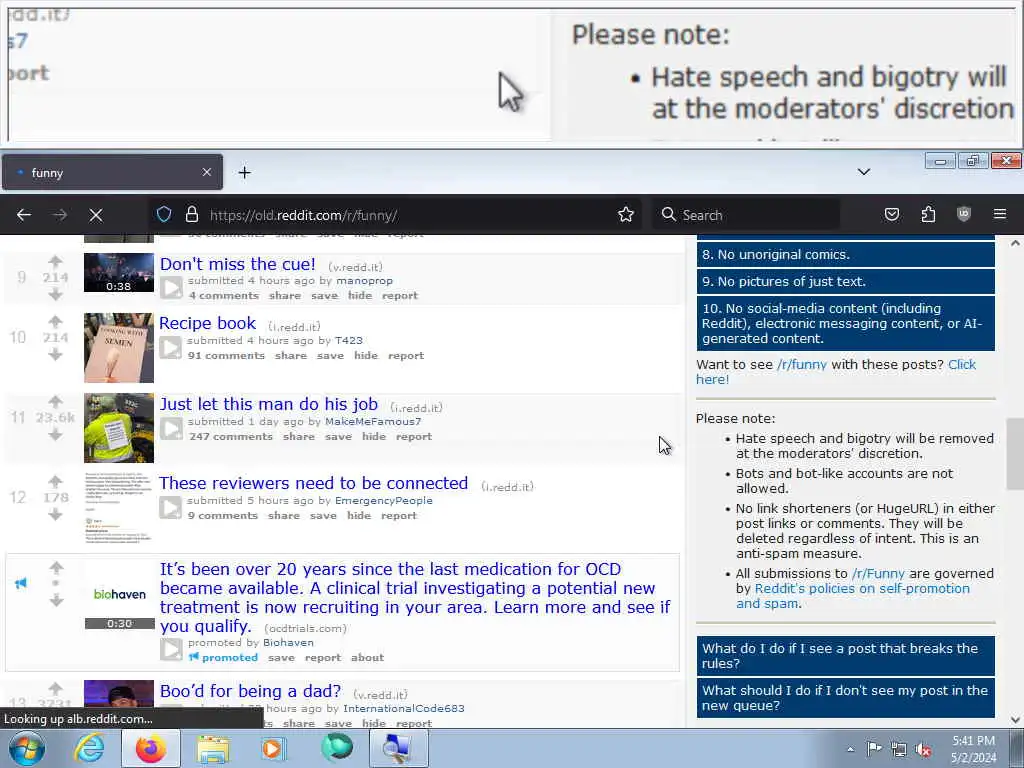This screenshot has height=768, width=1024.
Task: Open the tracking protection shield icon
Action: click(164, 214)
